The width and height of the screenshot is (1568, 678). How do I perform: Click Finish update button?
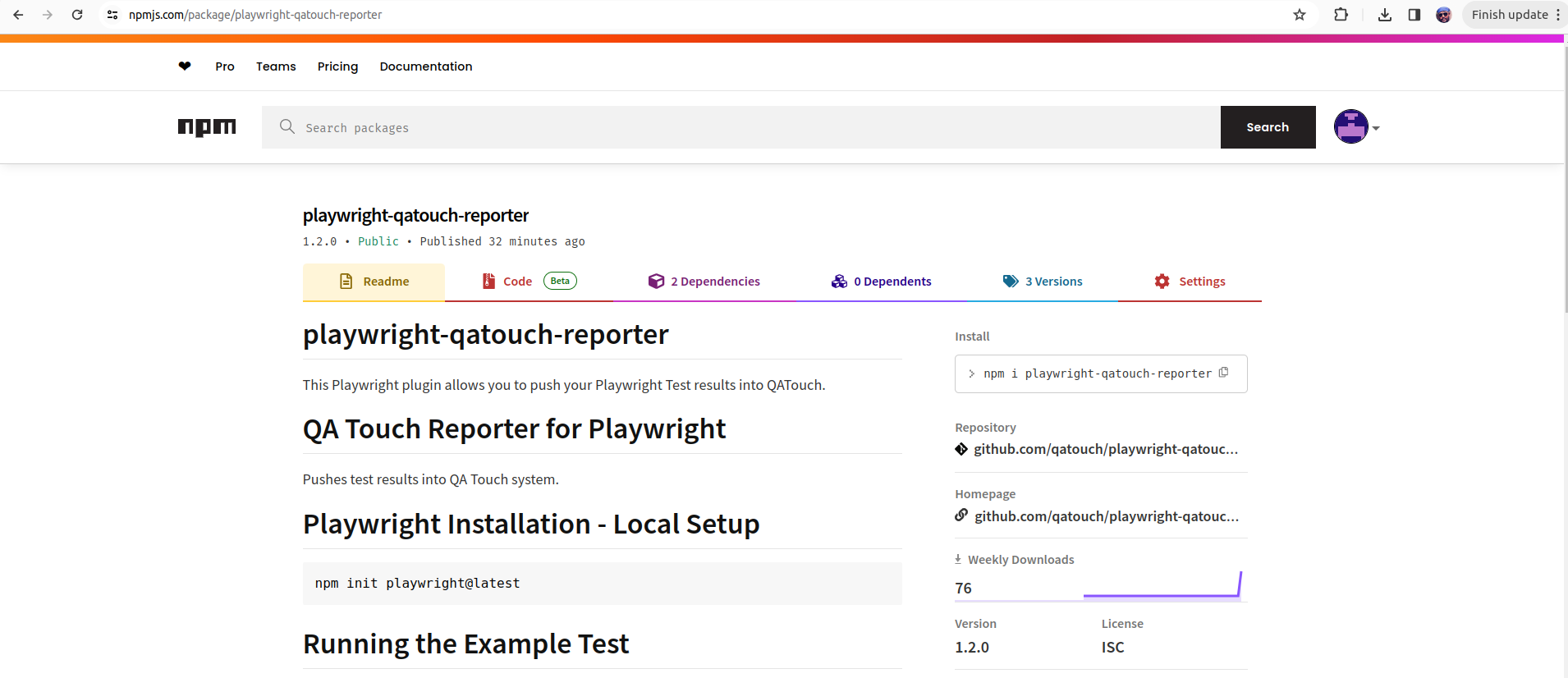1509,15
